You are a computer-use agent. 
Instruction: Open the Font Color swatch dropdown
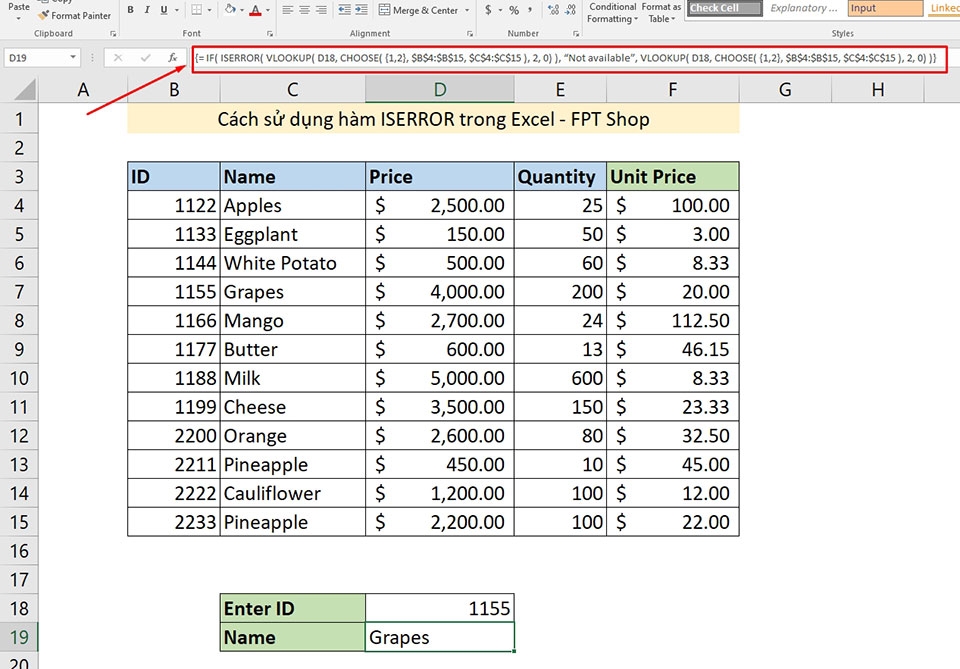point(266,10)
